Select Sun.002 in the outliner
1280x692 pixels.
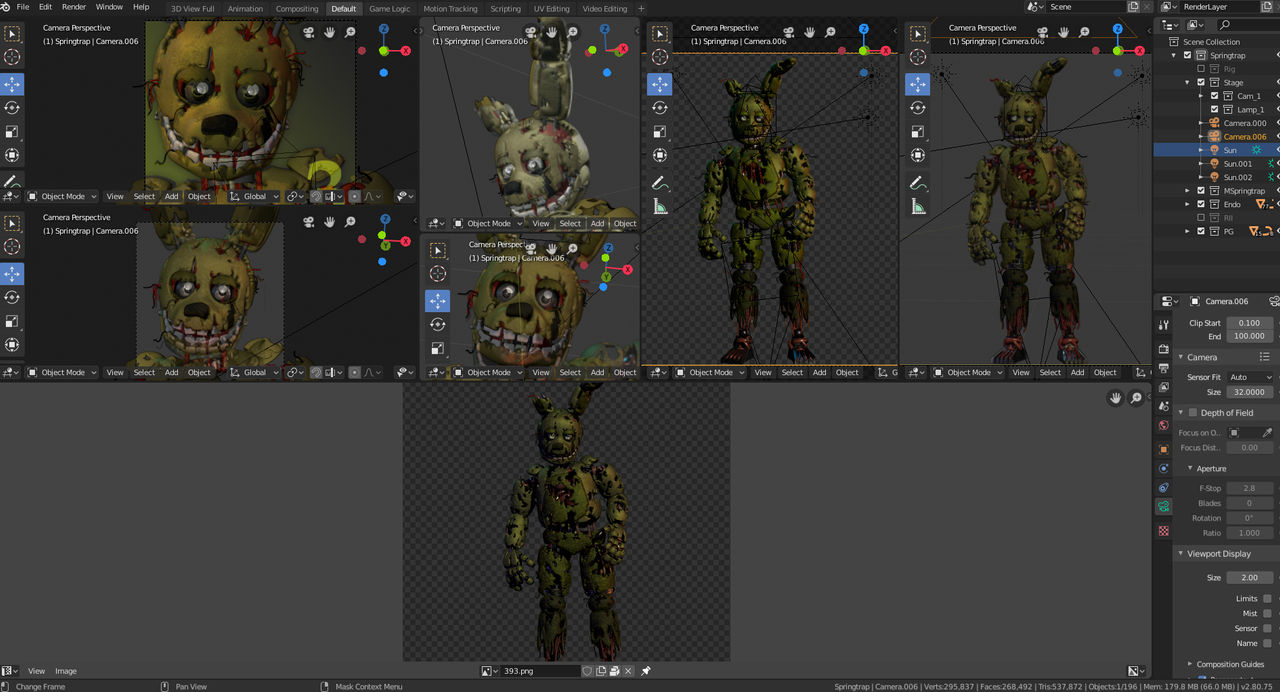click(x=1237, y=177)
